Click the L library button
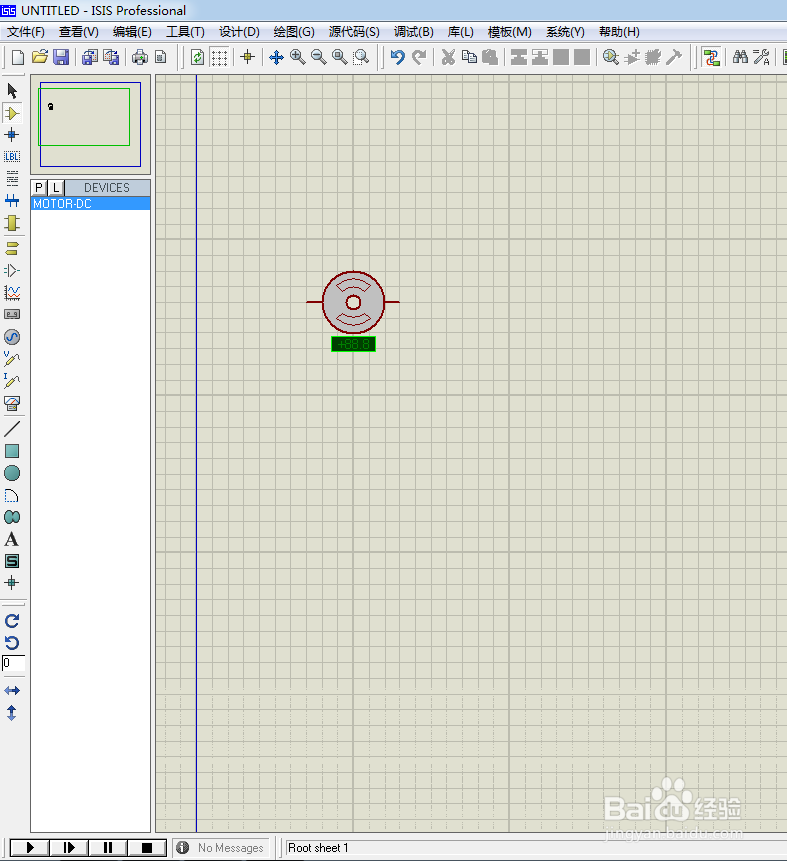Image resolution: width=787 pixels, height=861 pixels. coord(55,188)
